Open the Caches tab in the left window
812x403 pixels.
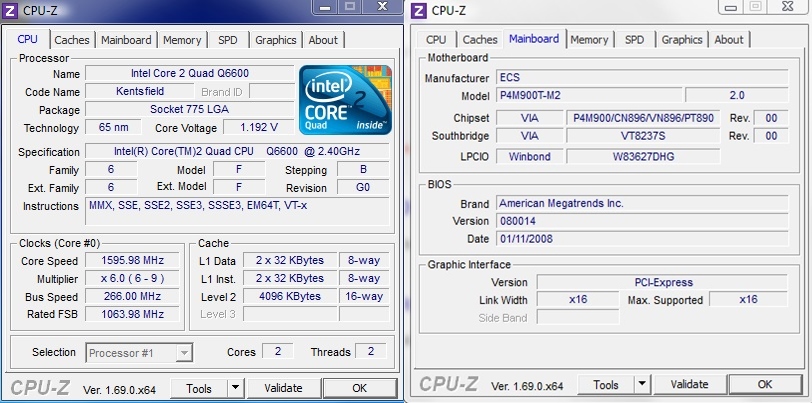(x=72, y=40)
